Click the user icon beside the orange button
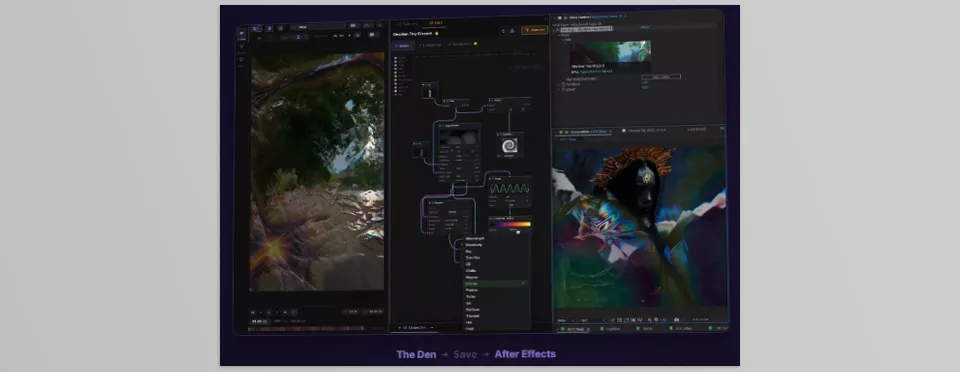 click(x=512, y=31)
